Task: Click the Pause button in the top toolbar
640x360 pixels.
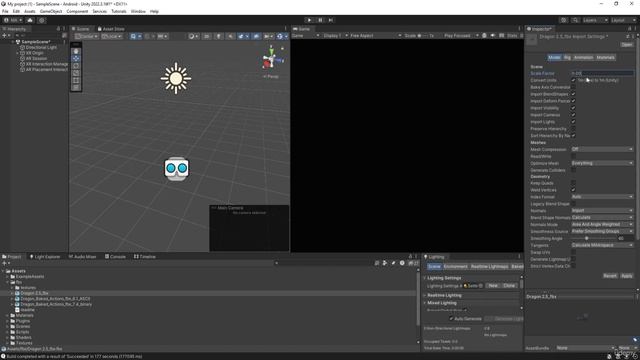Action: [x=320, y=20]
